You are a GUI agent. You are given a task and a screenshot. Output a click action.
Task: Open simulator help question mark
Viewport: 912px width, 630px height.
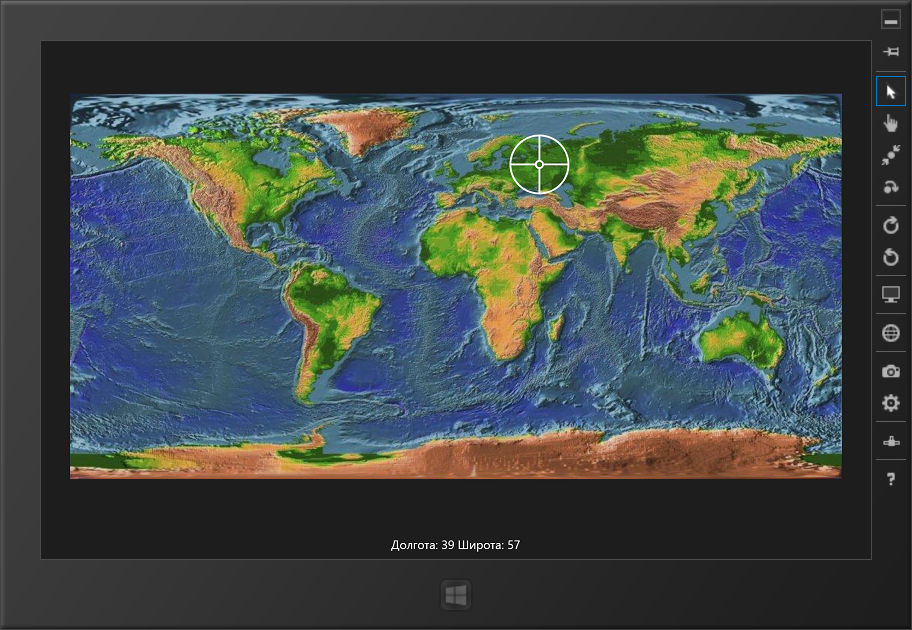pyautogui.click(x=890, y=479)
